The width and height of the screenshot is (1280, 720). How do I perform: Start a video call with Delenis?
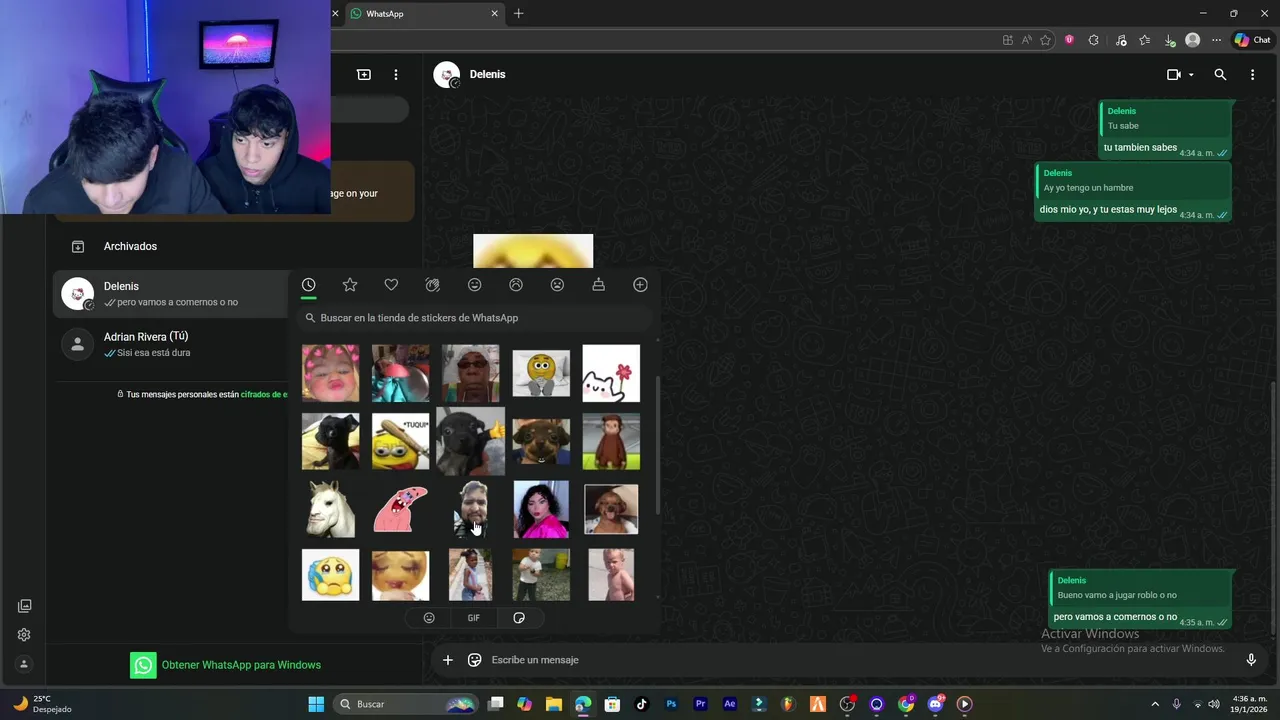[x=1174, y=75]
